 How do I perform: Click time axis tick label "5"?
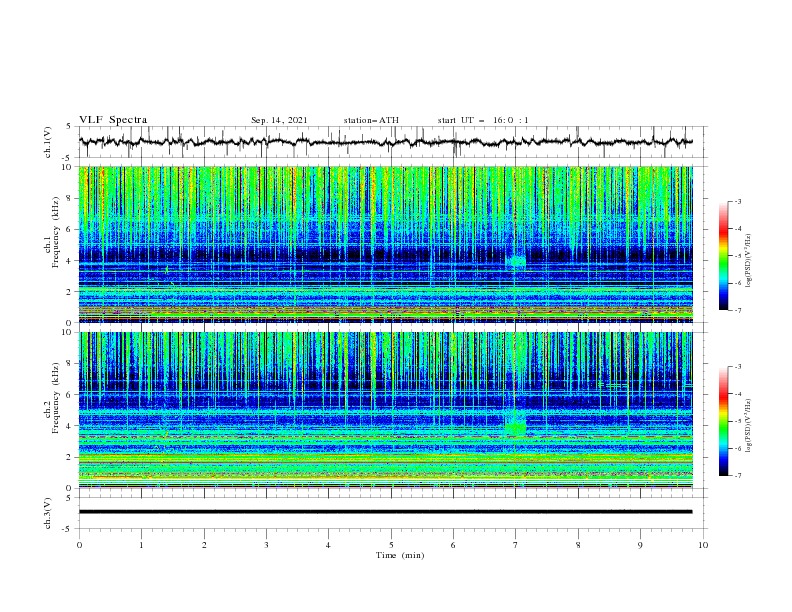(x=391, y=545)
